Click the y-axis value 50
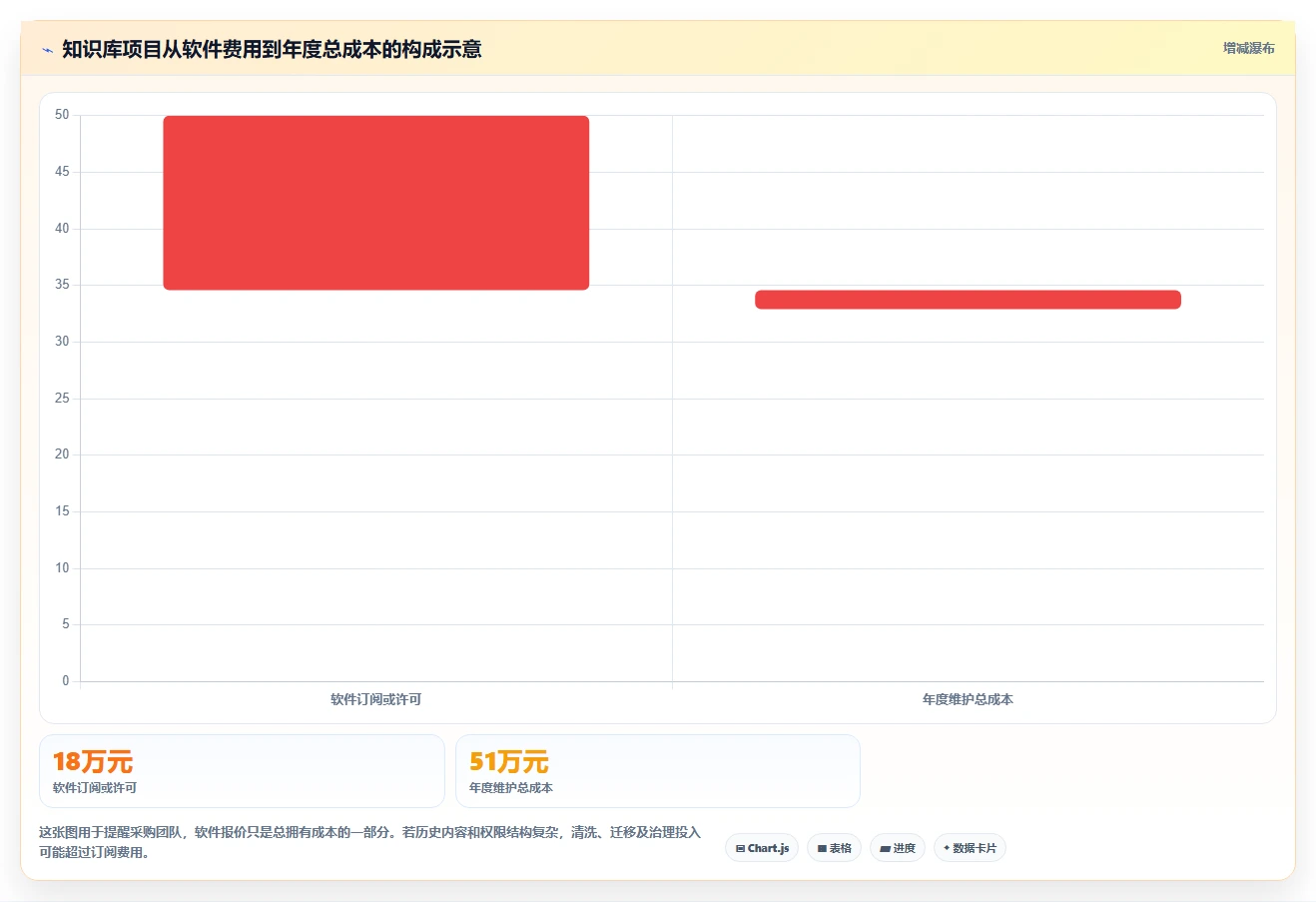1316x902 pixels. coord(62,115)
